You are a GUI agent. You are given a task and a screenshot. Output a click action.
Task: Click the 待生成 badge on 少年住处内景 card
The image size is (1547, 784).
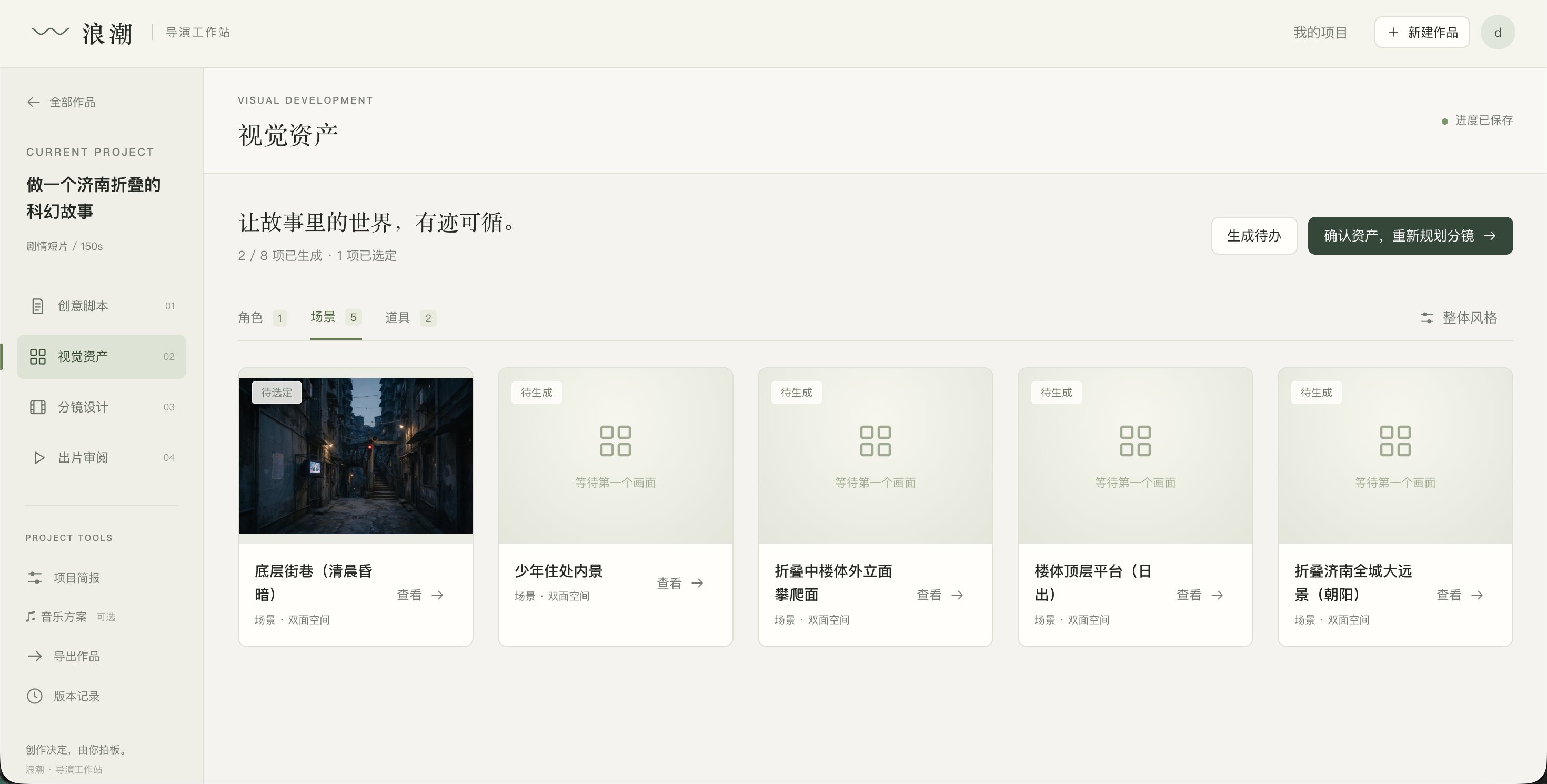(536, 393)
